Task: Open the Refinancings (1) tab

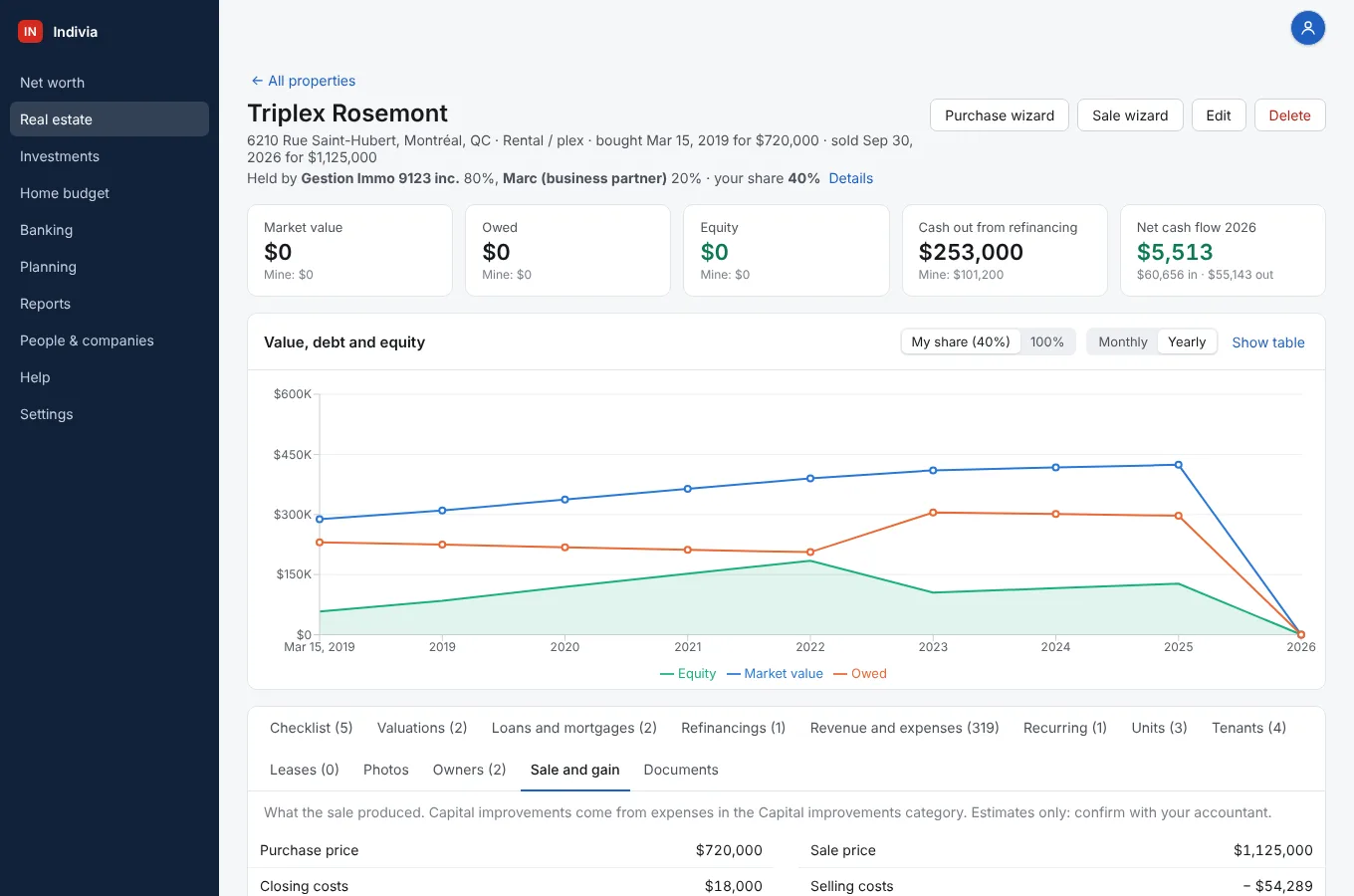Action: coord(734,728)
